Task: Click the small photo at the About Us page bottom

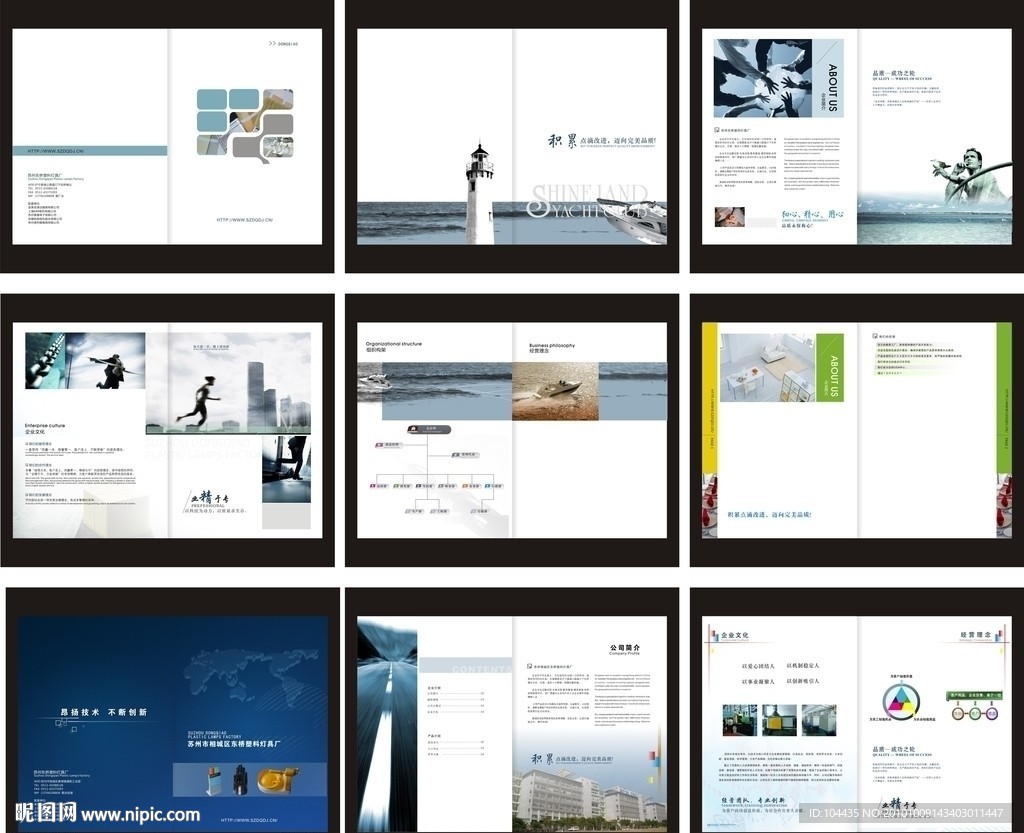Action: tap(729, 217)
